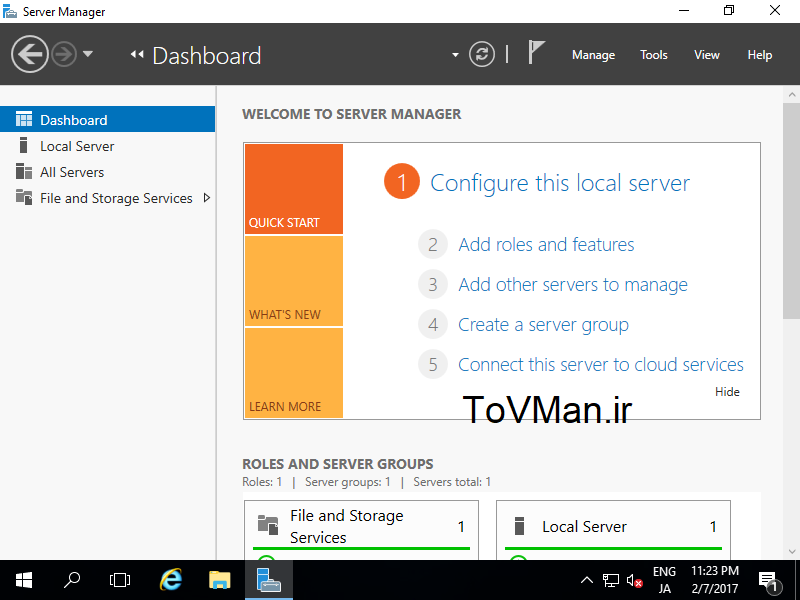Click the muted volume tray icon
This screenshot has width=800, height=600.
pyautogui.click(x=634, y=580)
